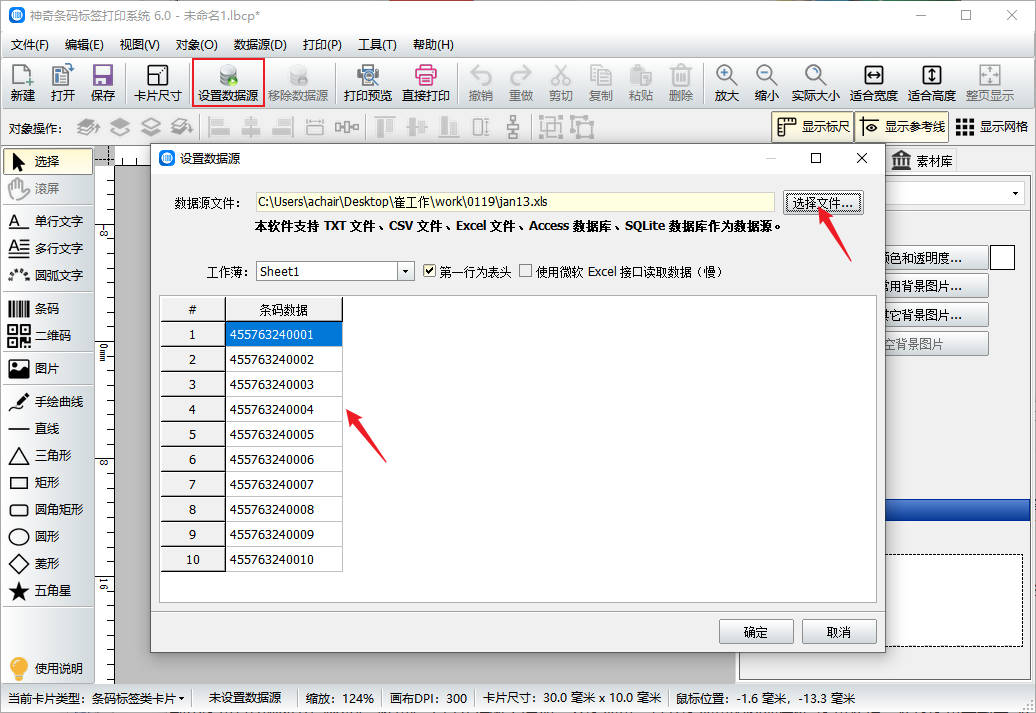This screenshot has width=1036, height=713.
Task: Toggle 显示标尺 ruler display
Action: (813, 126)
